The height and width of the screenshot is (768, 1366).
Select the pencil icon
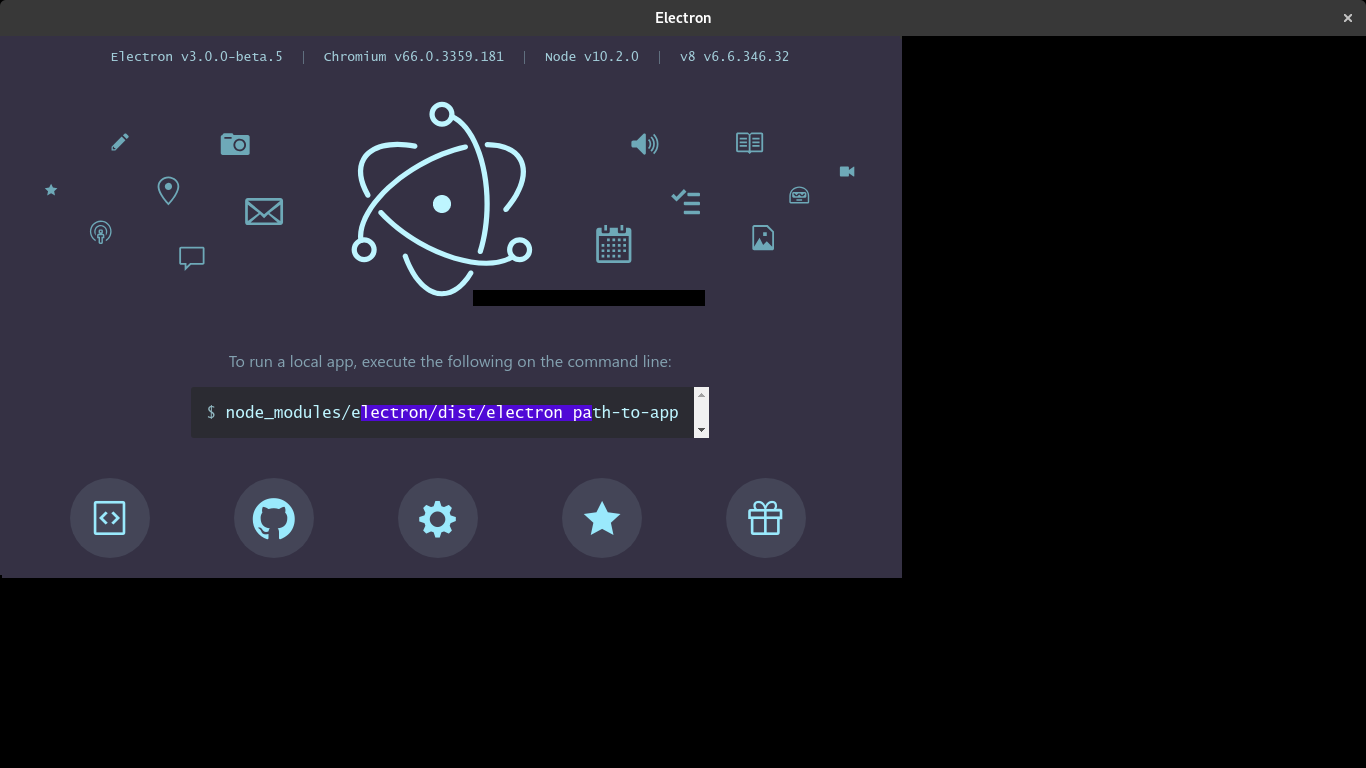pyautogui.click(x=119, y=141)
